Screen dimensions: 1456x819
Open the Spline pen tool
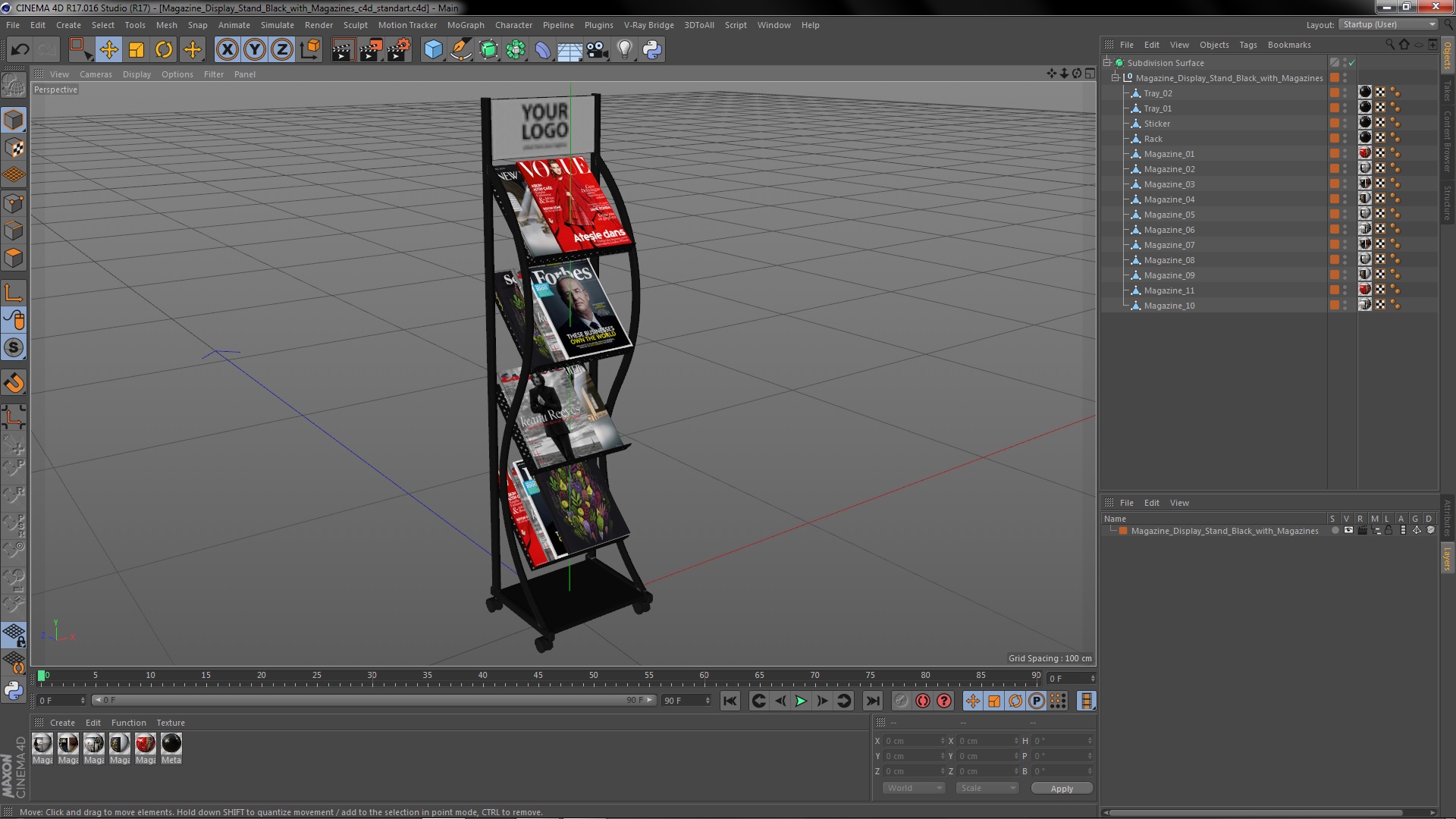point(460,50)
